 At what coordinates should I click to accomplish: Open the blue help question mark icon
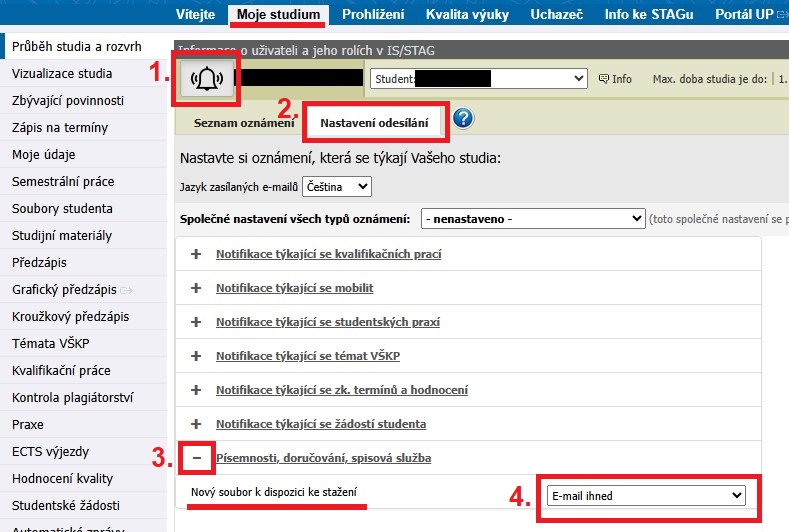[x=463, y=119]
